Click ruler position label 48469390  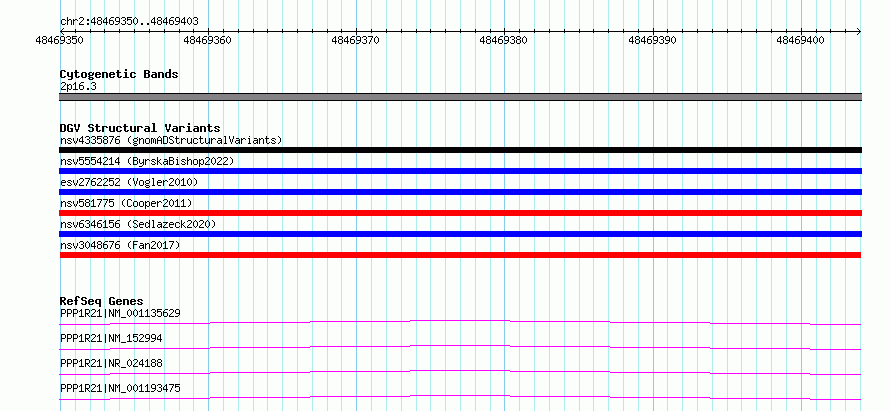(x=653, y=40)
